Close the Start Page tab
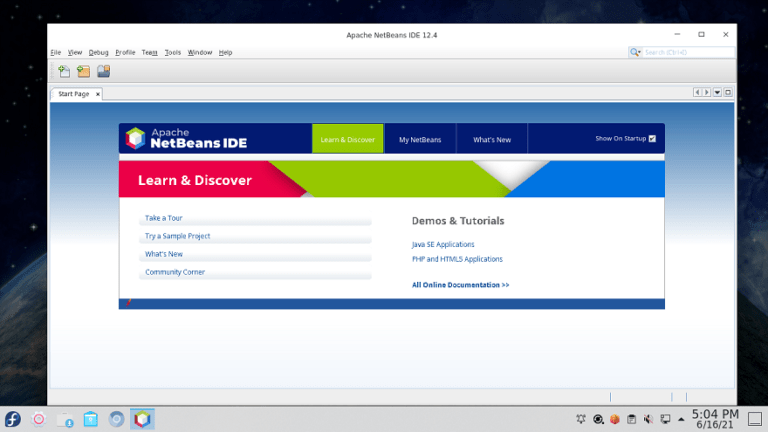Screen dimensions: 768x432 click(98, 94)
